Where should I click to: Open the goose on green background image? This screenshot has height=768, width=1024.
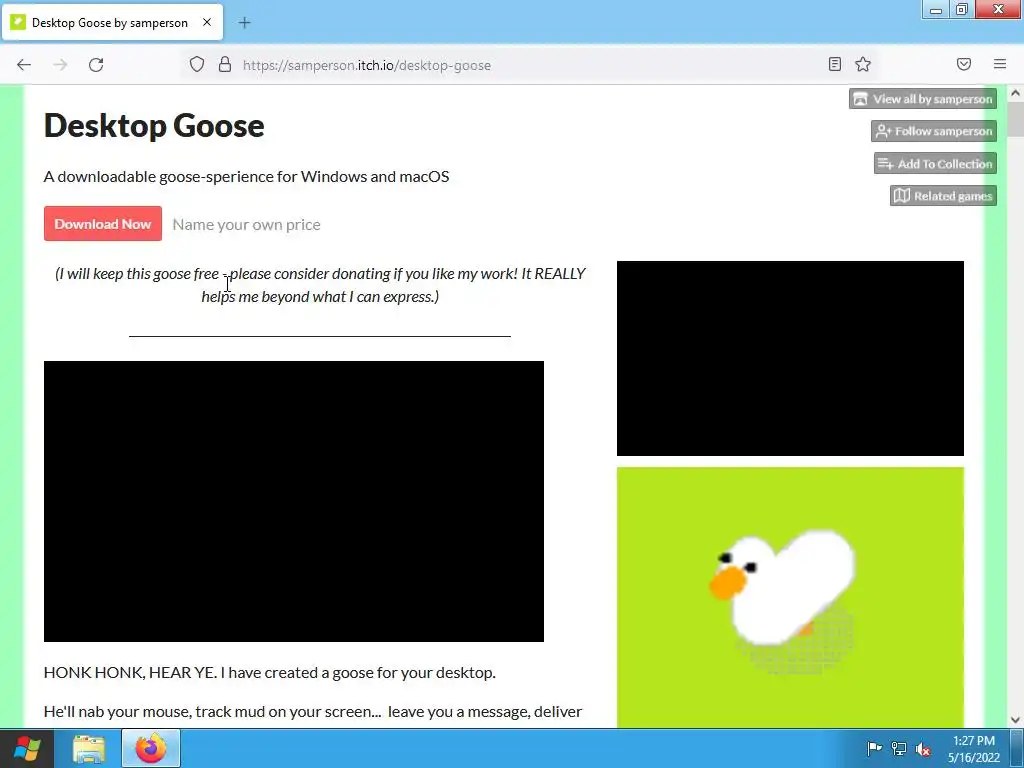[790, 598]
